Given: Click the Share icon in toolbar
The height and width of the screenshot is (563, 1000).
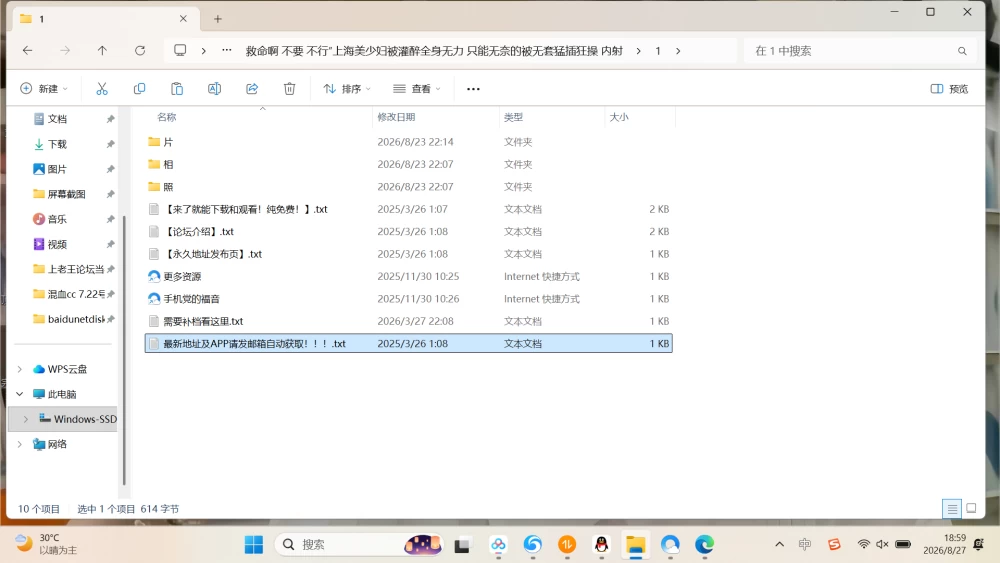Looking at the screenshot, I should [x=252, y=89].
